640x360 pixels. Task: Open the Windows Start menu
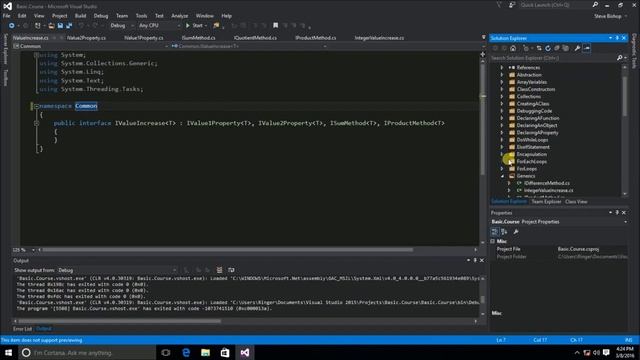(8, 353)
